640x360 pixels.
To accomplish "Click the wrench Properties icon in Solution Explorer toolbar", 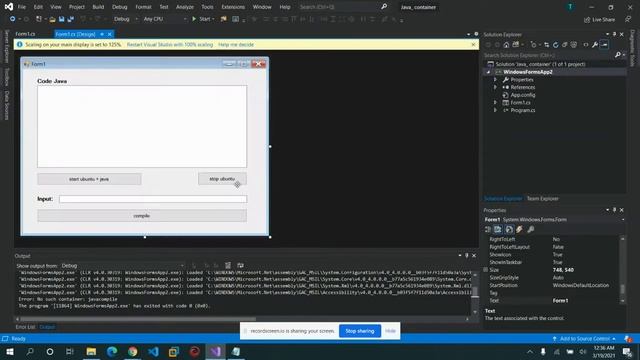I will point(595,45).
